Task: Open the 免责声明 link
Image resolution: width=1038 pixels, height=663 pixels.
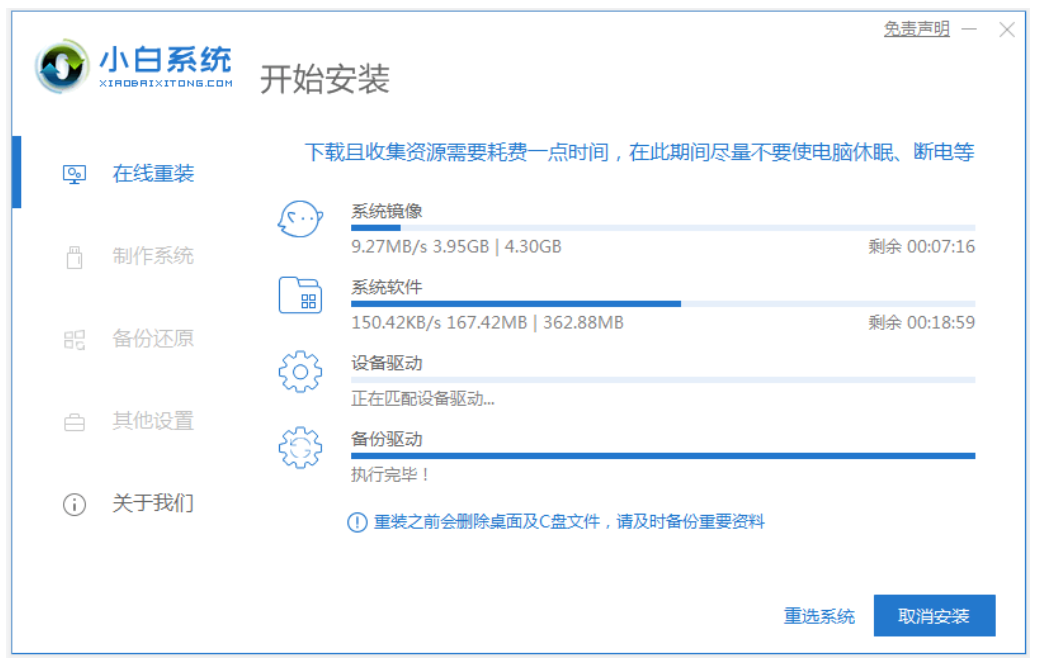Action: click(916, 29)
